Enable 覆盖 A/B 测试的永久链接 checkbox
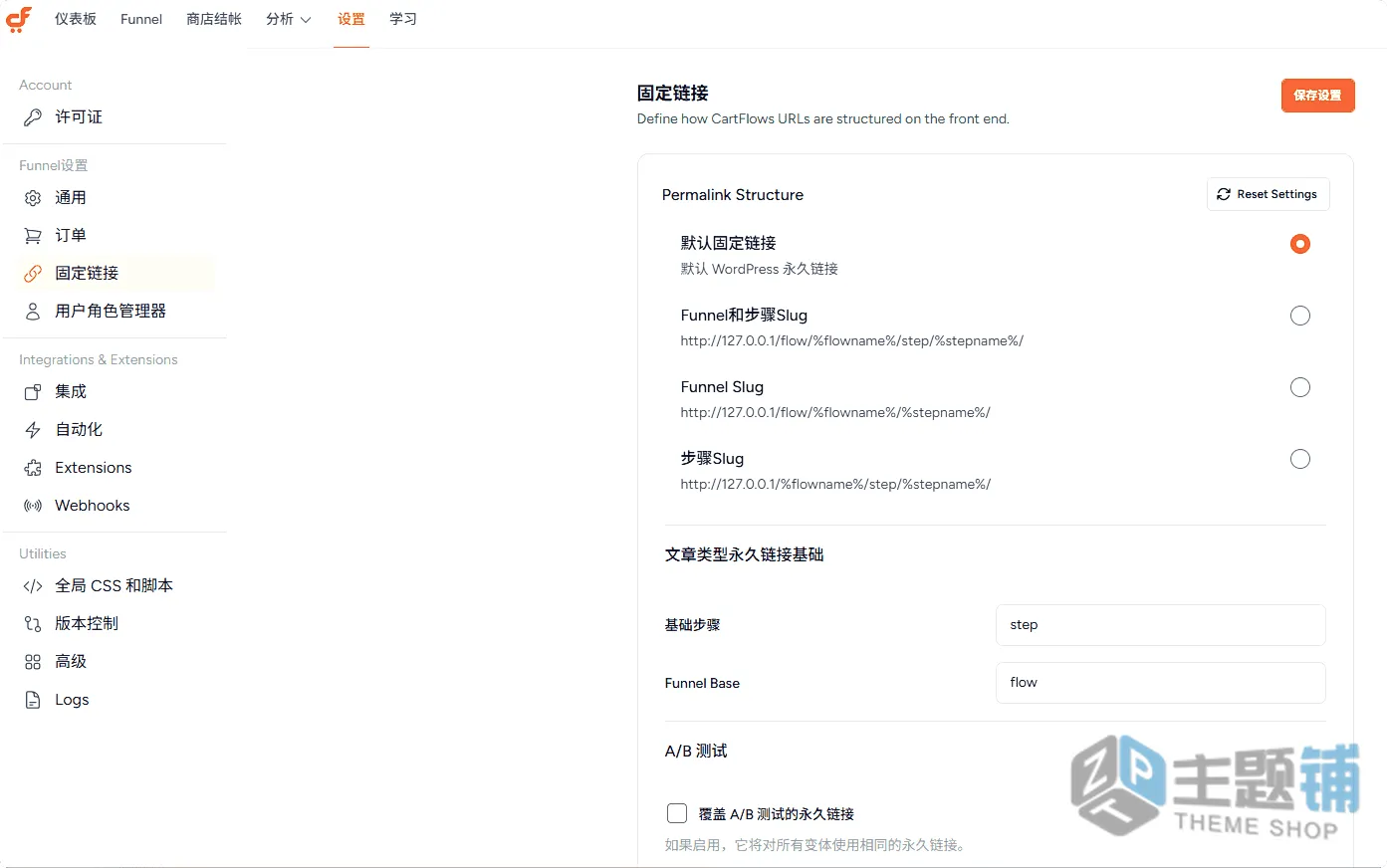 tap(677, 813)
